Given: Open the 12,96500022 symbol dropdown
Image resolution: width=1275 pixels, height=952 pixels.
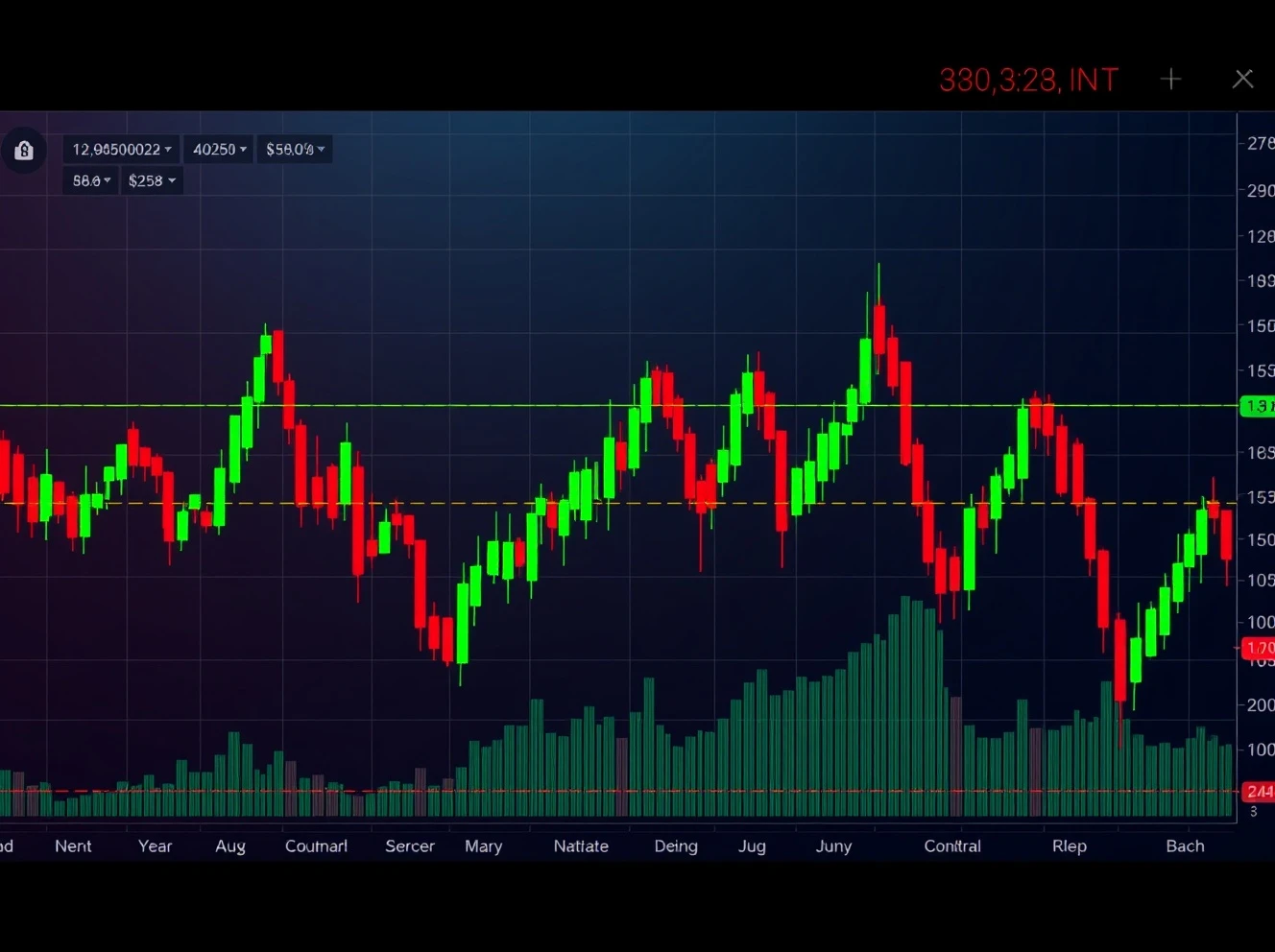Looking at the screenshot, I should coord(120,149).
